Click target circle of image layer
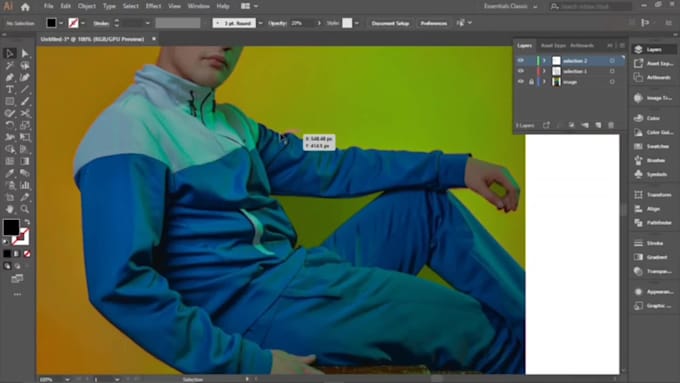Screen dimensions: 680x383 [612, 82]
